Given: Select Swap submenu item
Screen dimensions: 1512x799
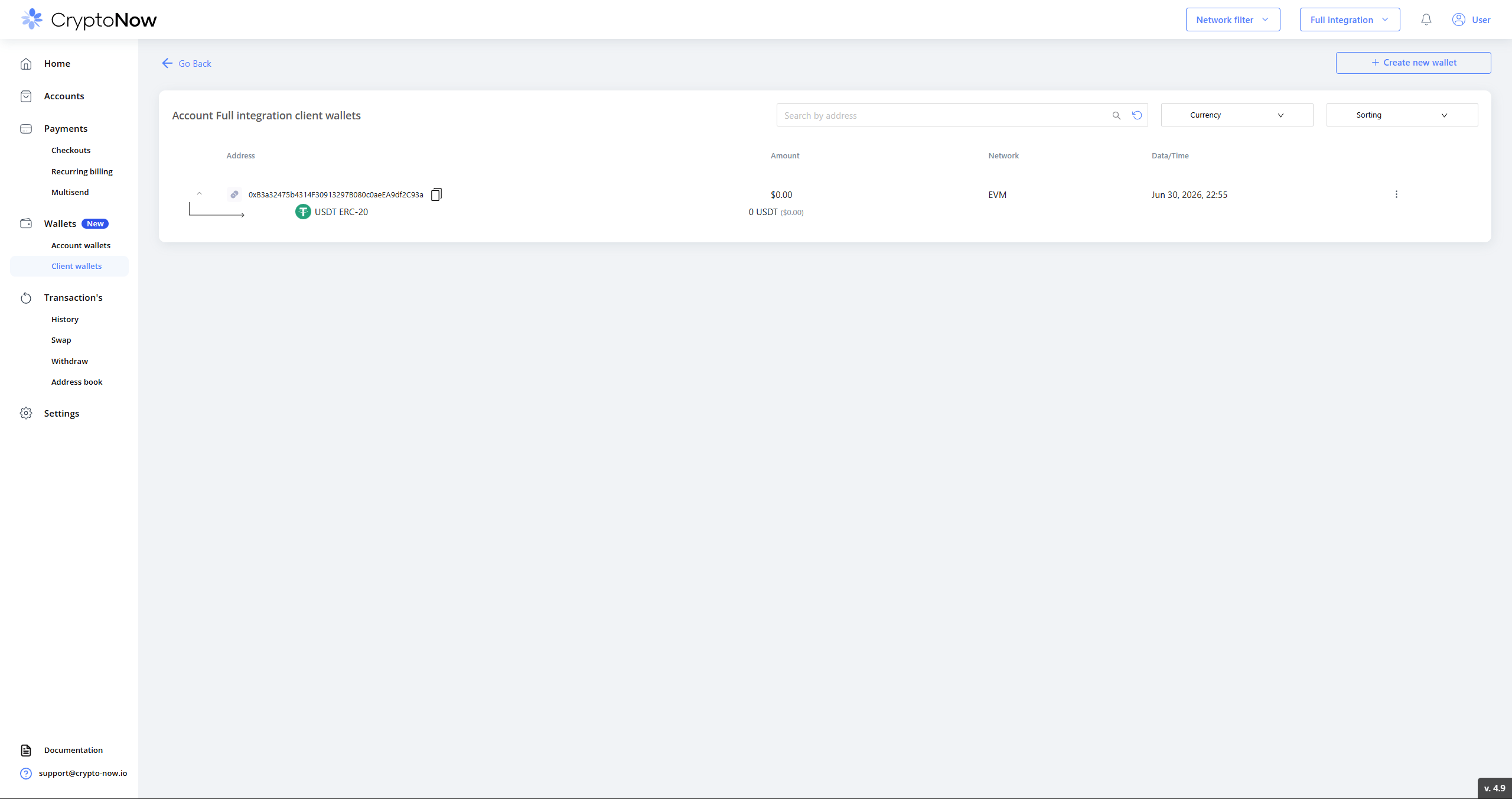Looking at the screenshot, I should pyautogui.click(x=61, y=340).
